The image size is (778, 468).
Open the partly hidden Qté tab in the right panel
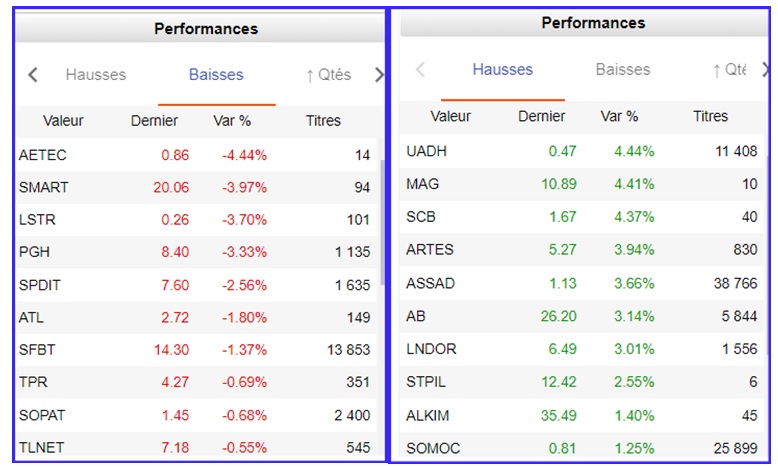(x=729, y=70)
